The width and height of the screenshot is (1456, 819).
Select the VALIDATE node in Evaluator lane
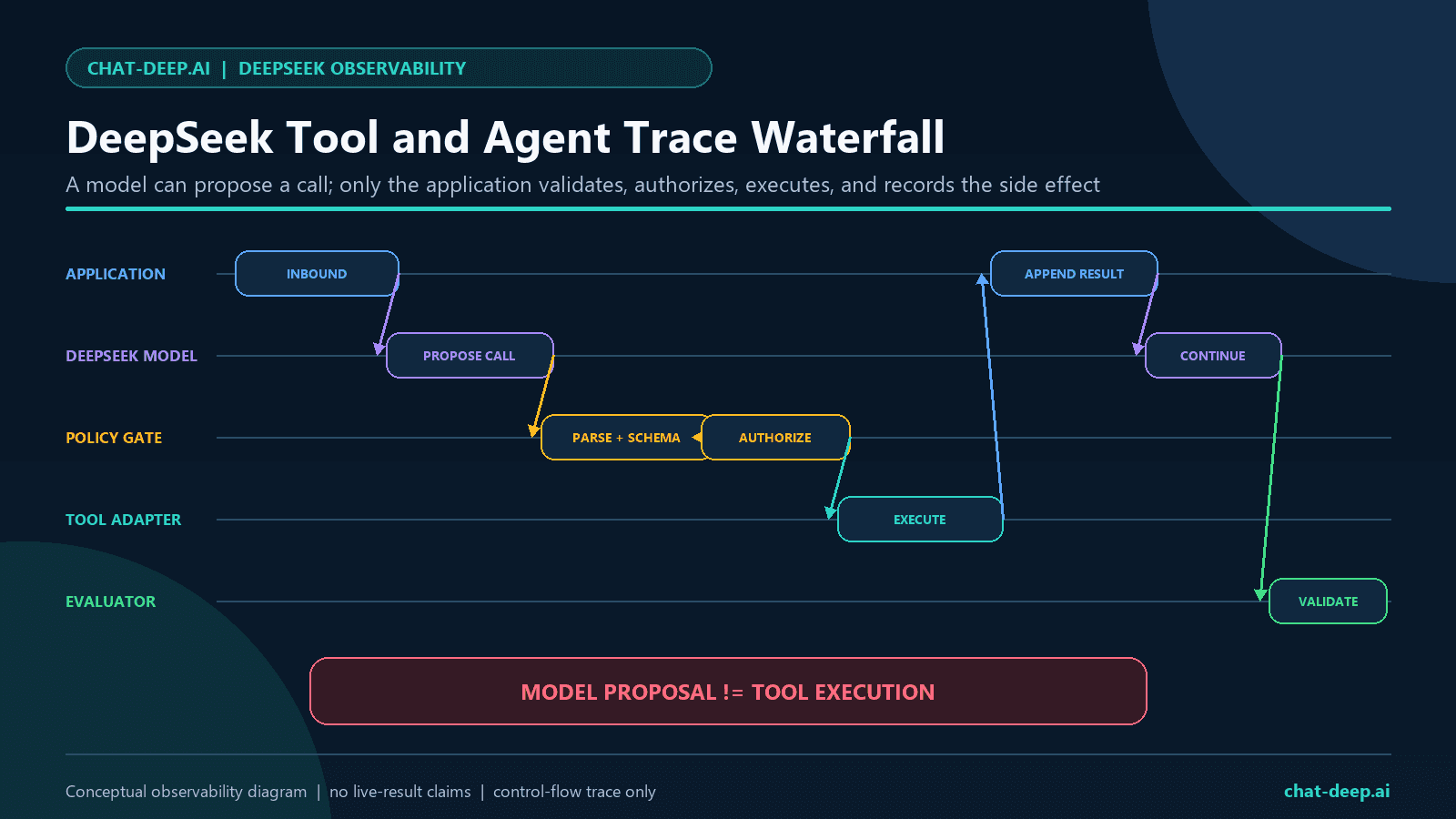[1328, 602]
